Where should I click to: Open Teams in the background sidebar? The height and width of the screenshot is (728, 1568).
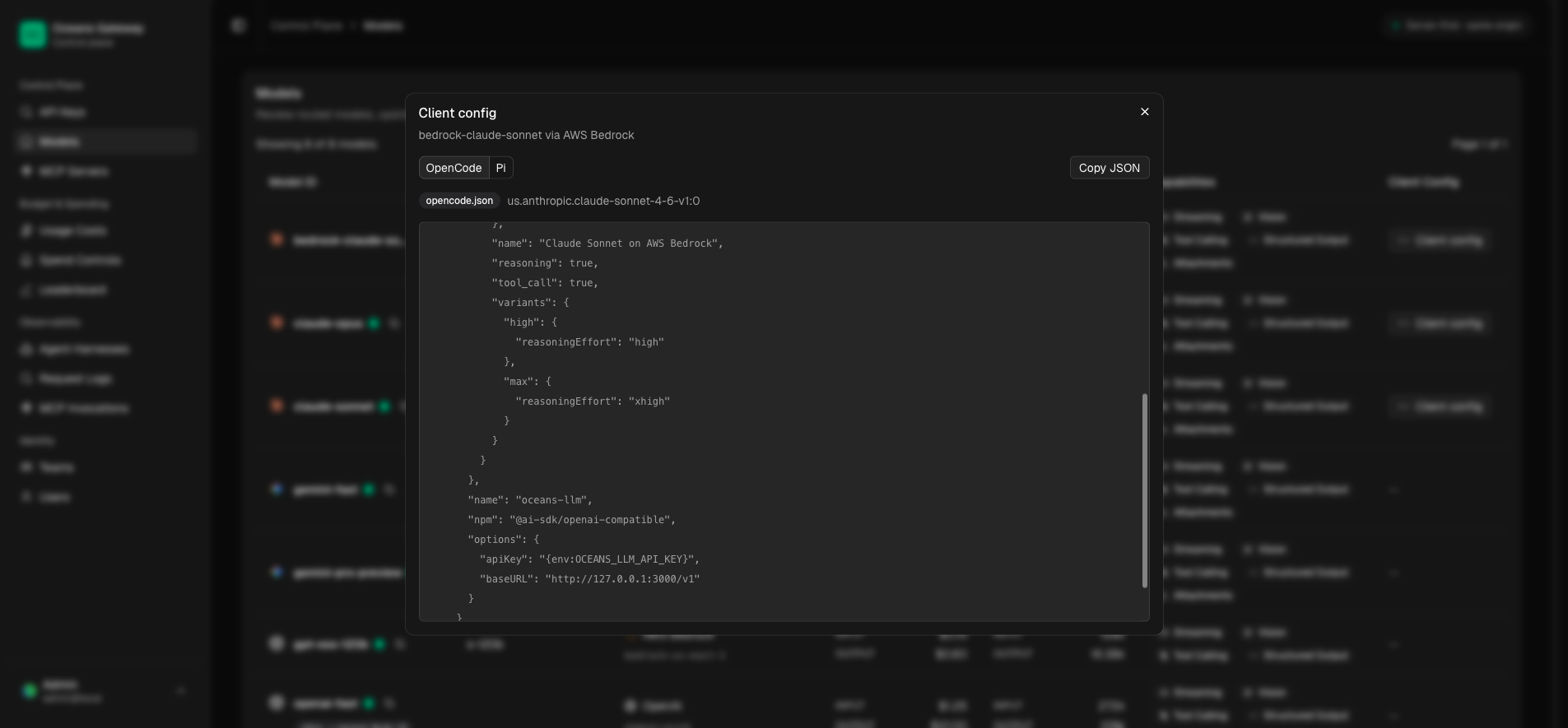pyautogui.click(x=105, y=467)
